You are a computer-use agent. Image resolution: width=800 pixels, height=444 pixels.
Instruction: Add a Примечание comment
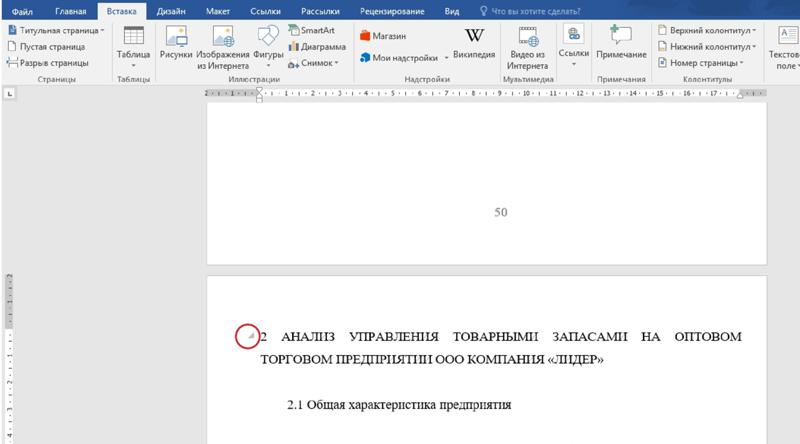click(621, 43)
